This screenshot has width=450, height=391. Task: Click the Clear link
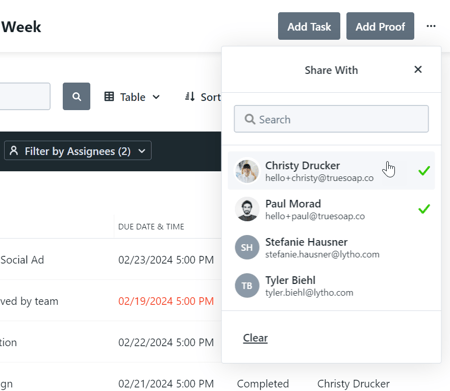click(x=255, y=338)
